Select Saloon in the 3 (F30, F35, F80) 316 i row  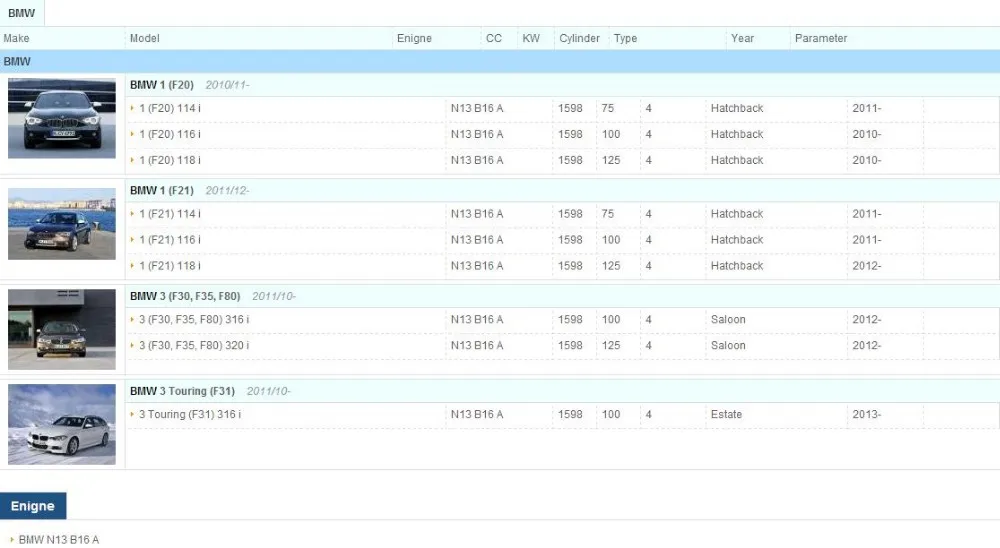[728, 320]
